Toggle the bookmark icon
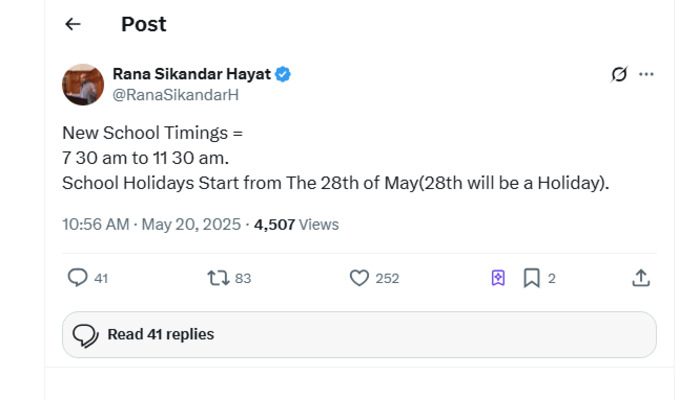700x400 pixels. (x=532, y=278)
